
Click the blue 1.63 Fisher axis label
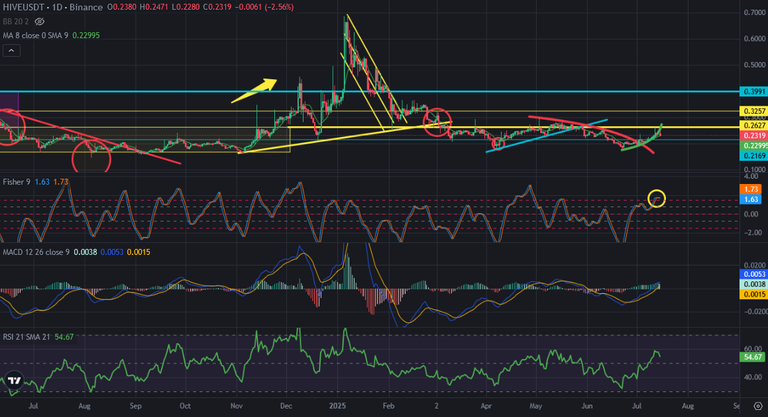pos(751,199)
